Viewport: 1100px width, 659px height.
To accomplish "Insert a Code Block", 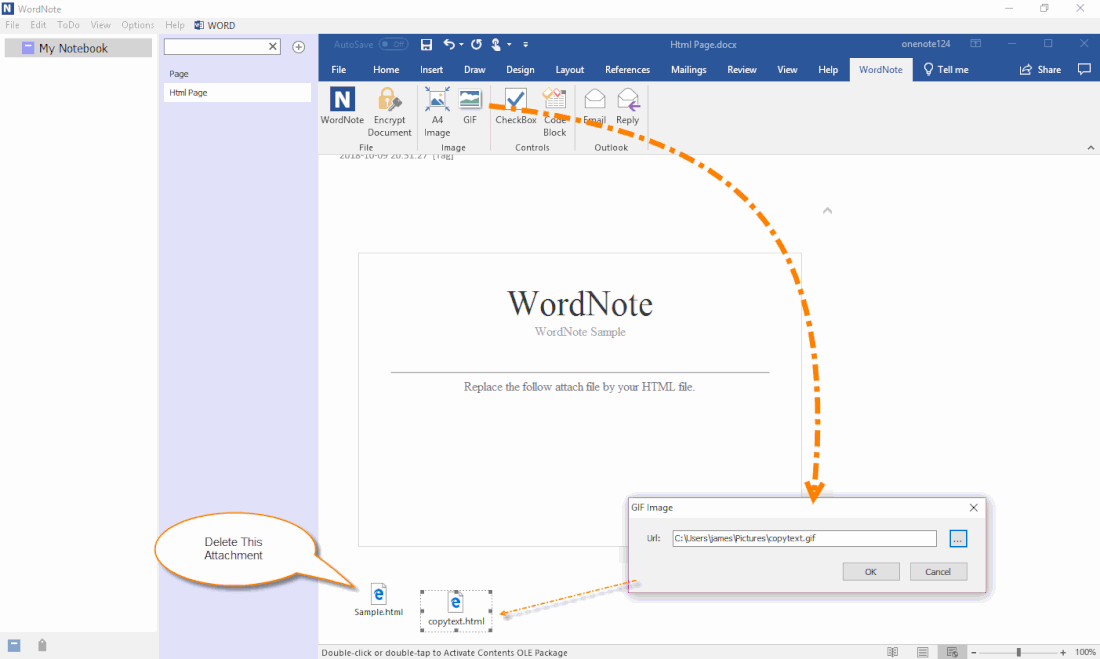I will [x=554, y=112].
